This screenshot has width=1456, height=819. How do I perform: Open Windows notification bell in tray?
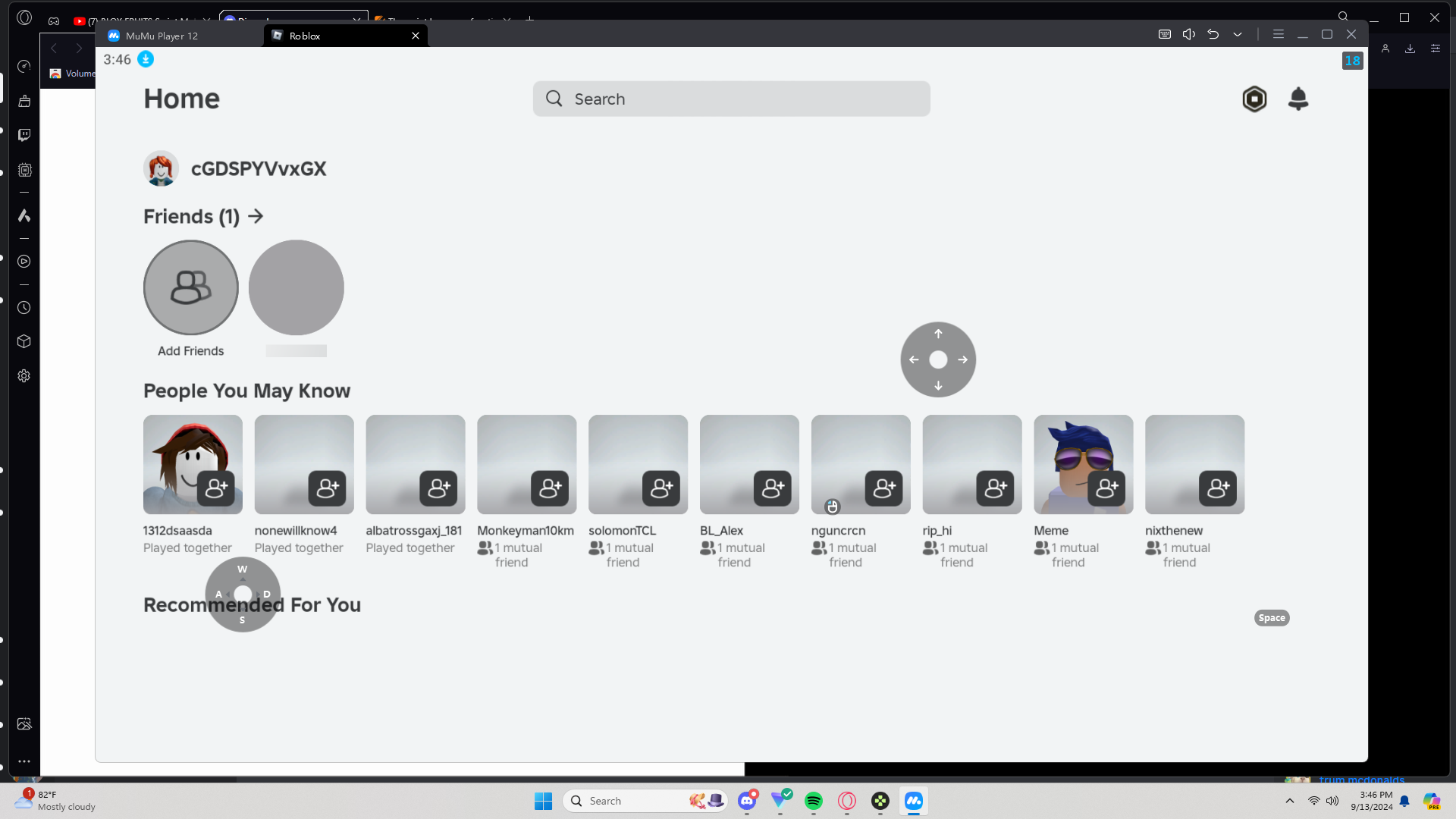click(1404, 801)
